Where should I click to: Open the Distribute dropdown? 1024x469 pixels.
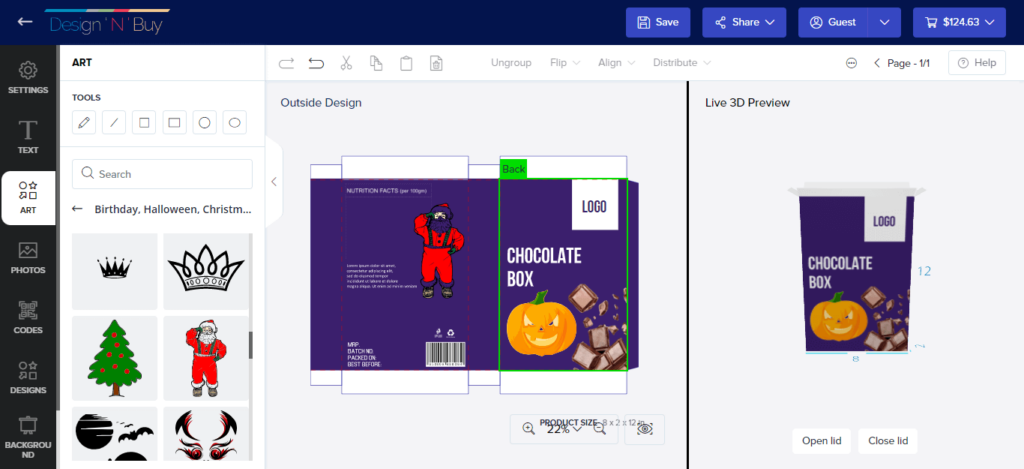[x=682, y=63]
